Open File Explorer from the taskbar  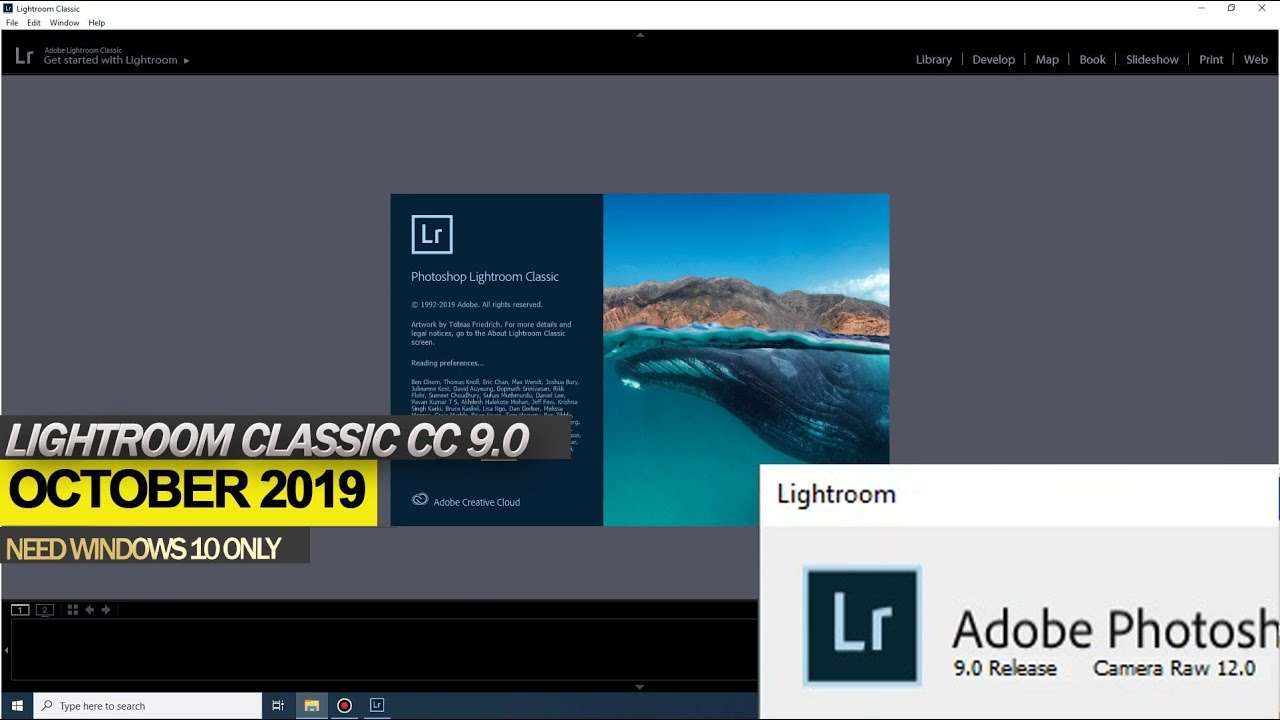[x=312, y=706]
